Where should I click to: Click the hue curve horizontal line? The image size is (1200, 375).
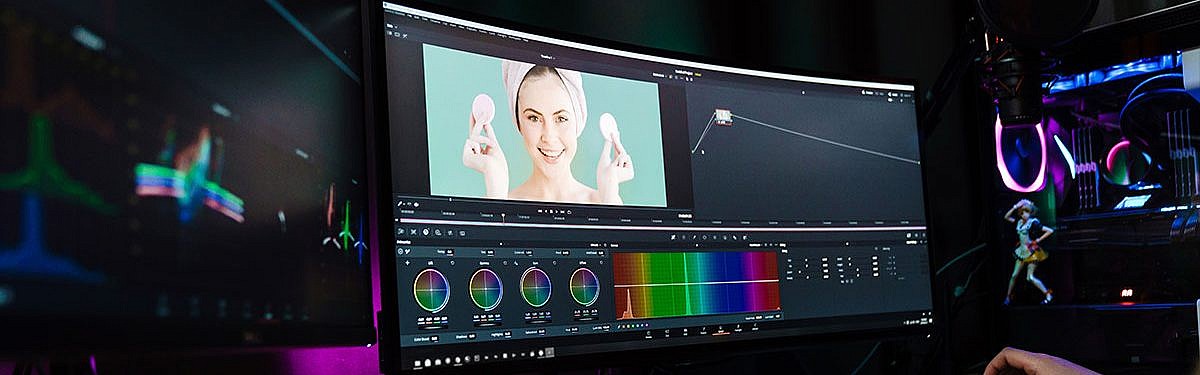coord(696,283)
